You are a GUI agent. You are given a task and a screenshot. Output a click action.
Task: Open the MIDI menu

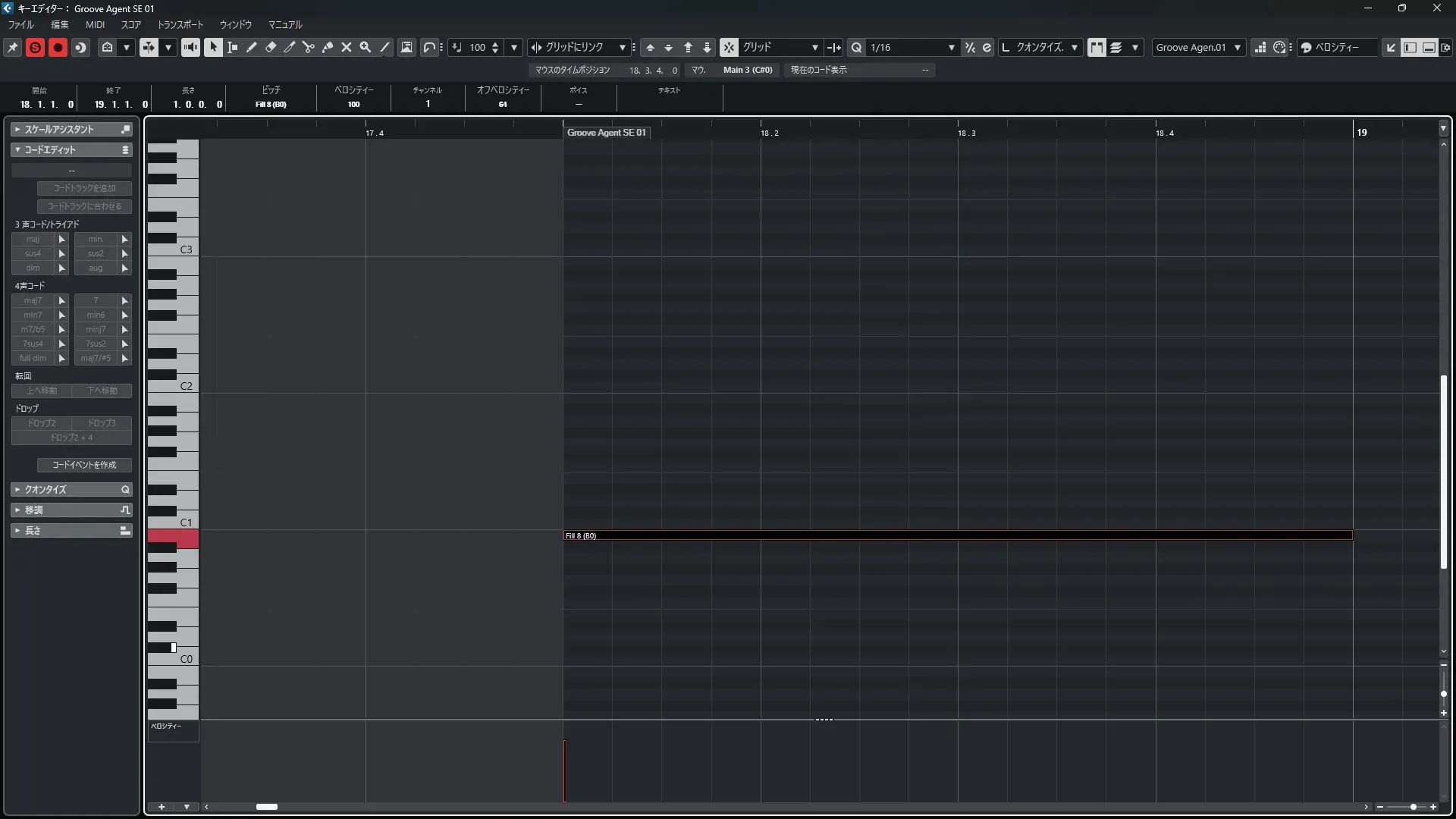pyautogui.click(x=95, y=24)
